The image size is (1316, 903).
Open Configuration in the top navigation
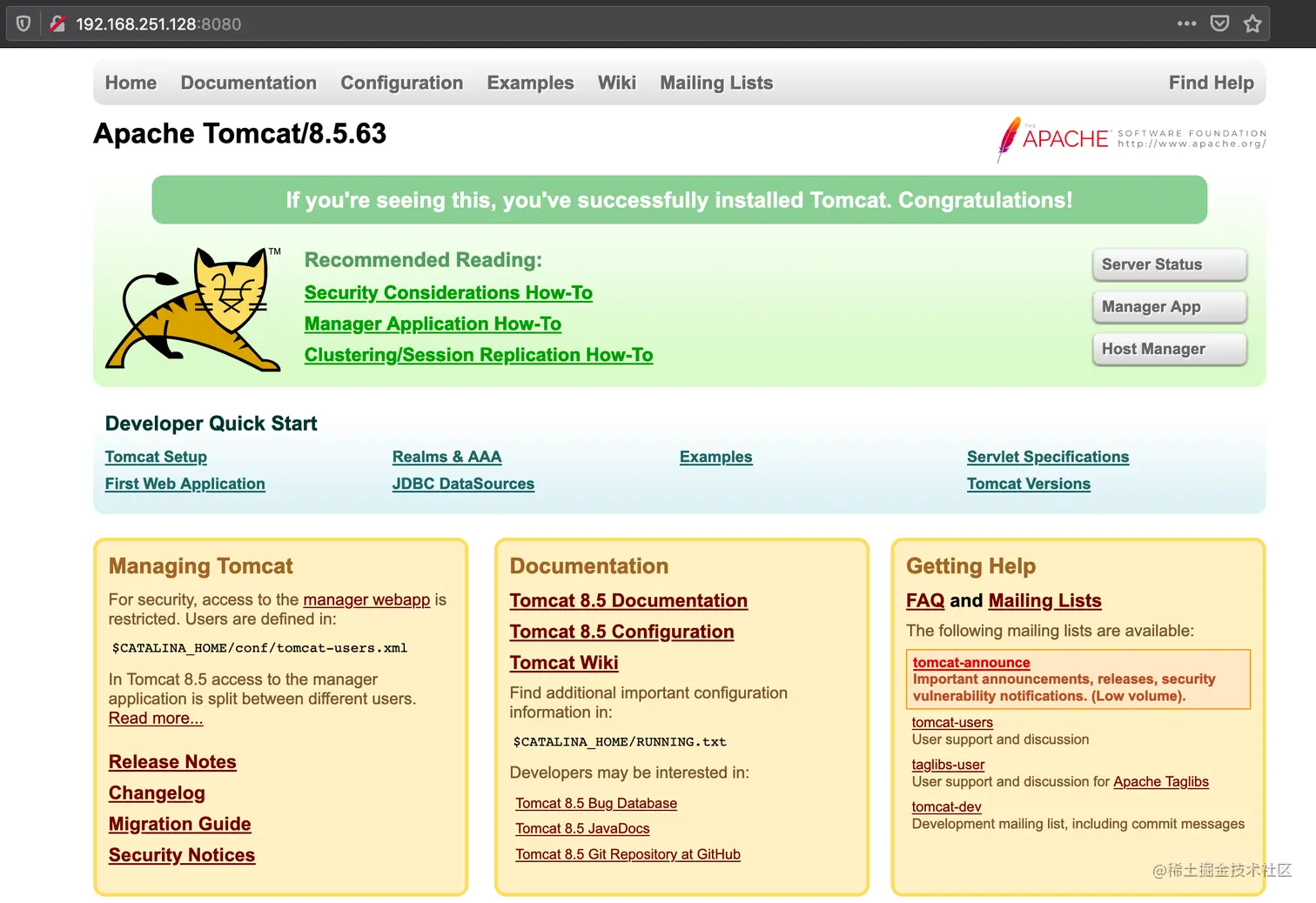(401, 83)
